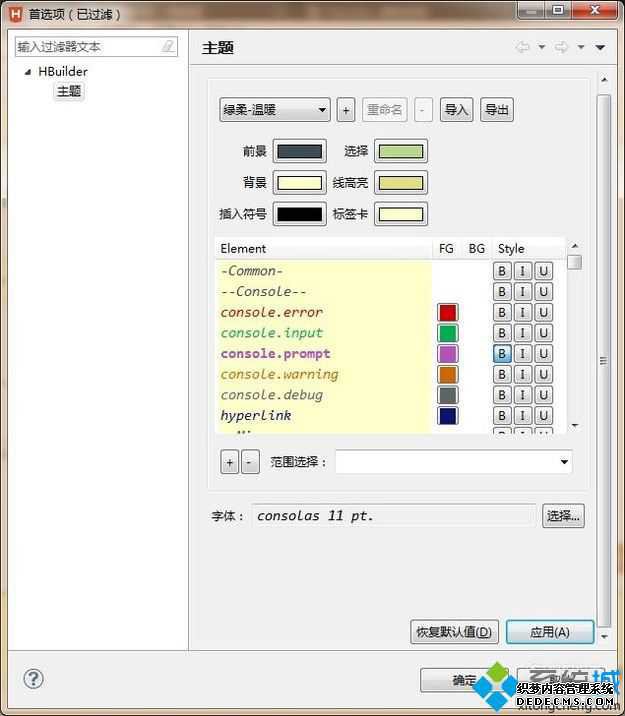Pick the console.error FG red swatch
The width and height of the screenshot is (625, 716).
click(447, 312)
